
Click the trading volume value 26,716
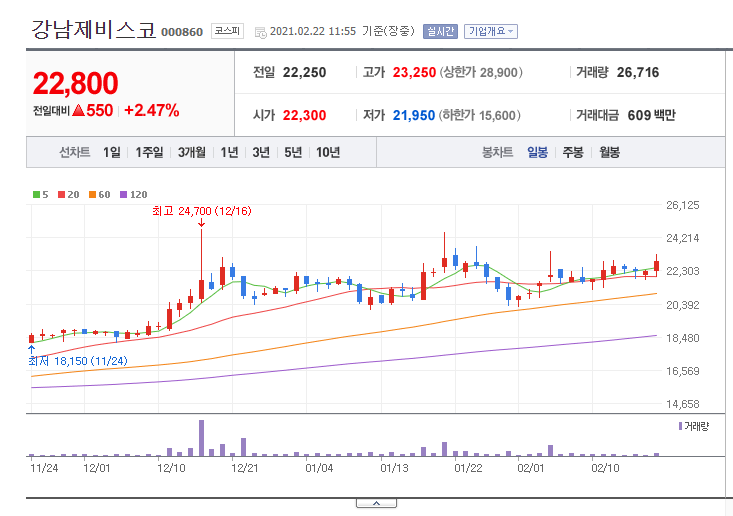[x=638, y=72]
